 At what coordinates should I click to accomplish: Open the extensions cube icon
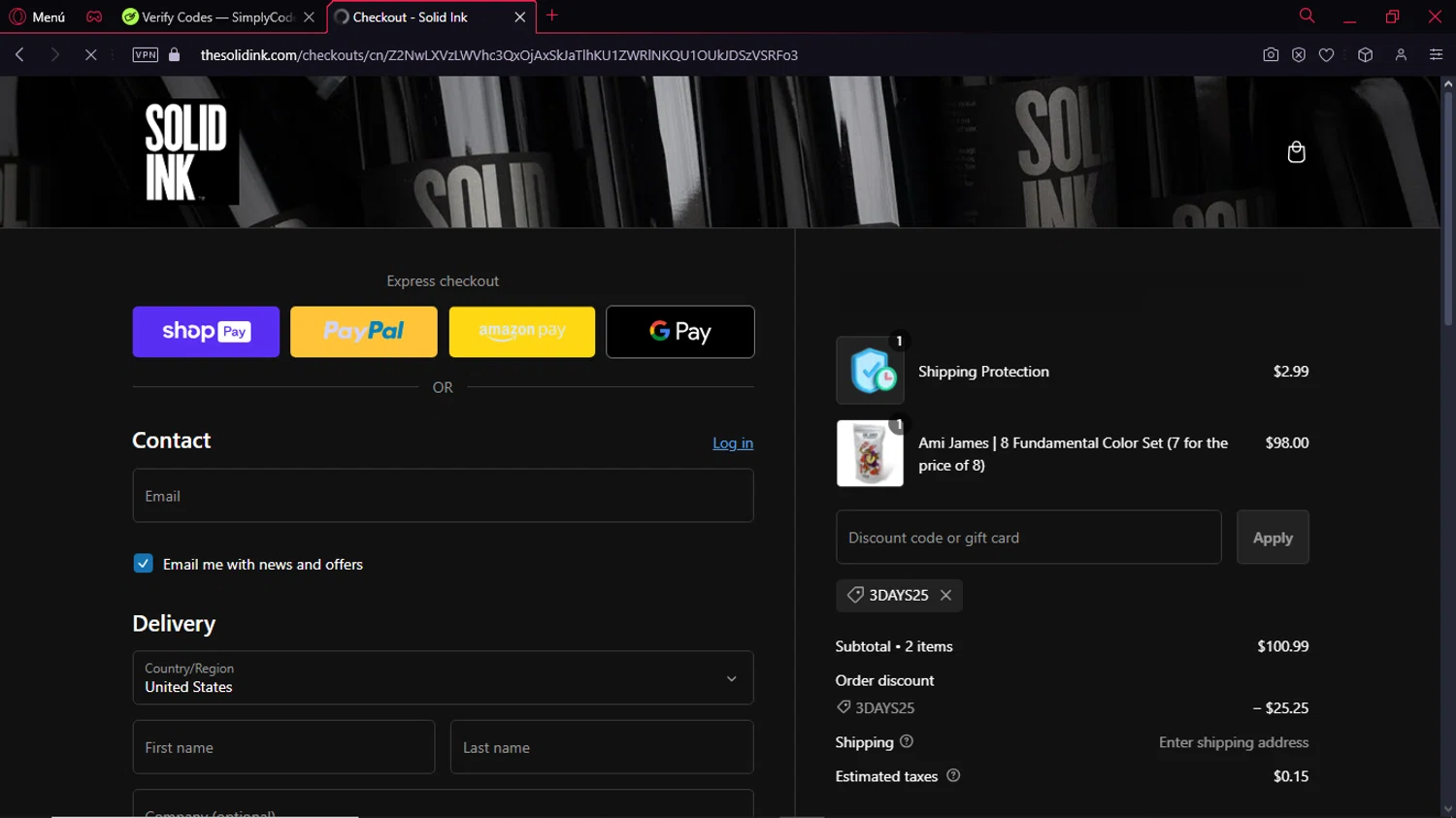1366,55
